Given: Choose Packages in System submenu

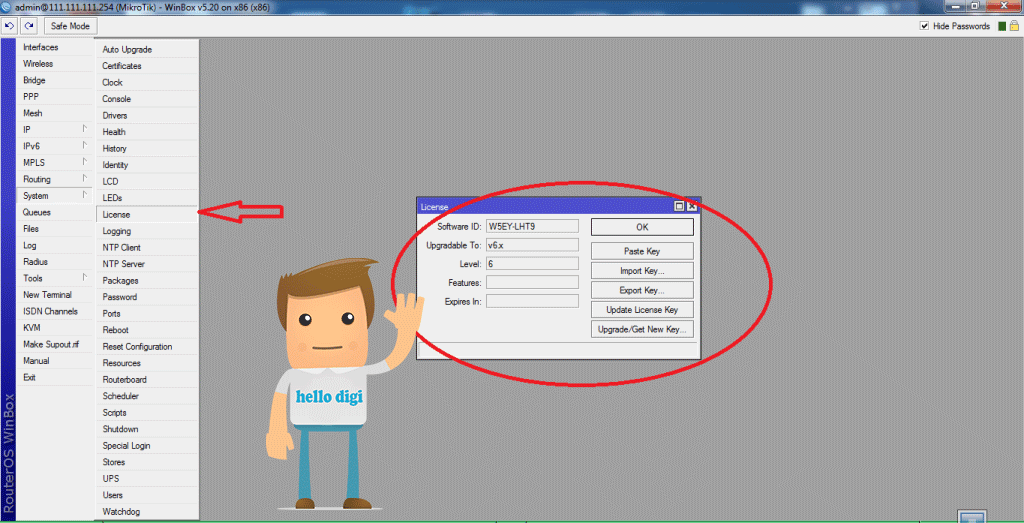Looking at the screenshot, I should [146, 281].
